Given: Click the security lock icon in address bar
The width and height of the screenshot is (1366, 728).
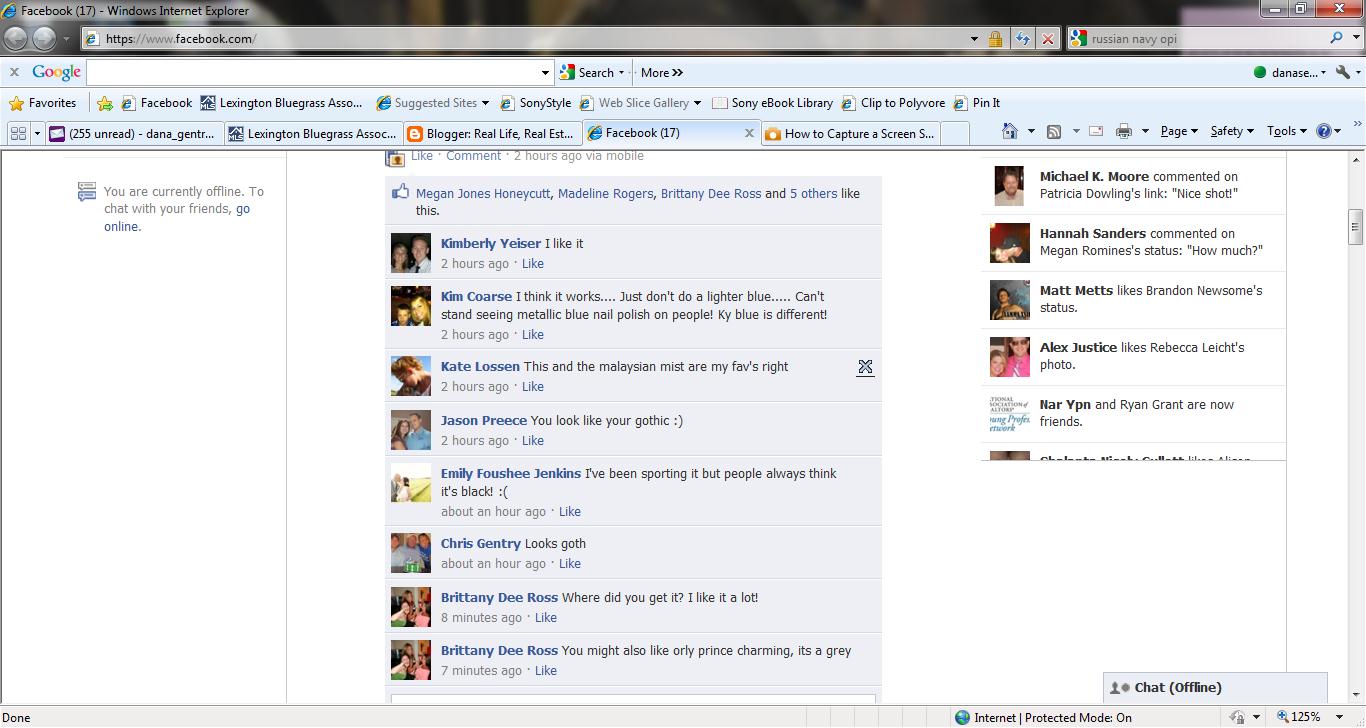Looking at the screenshot, I should [995, 39].
